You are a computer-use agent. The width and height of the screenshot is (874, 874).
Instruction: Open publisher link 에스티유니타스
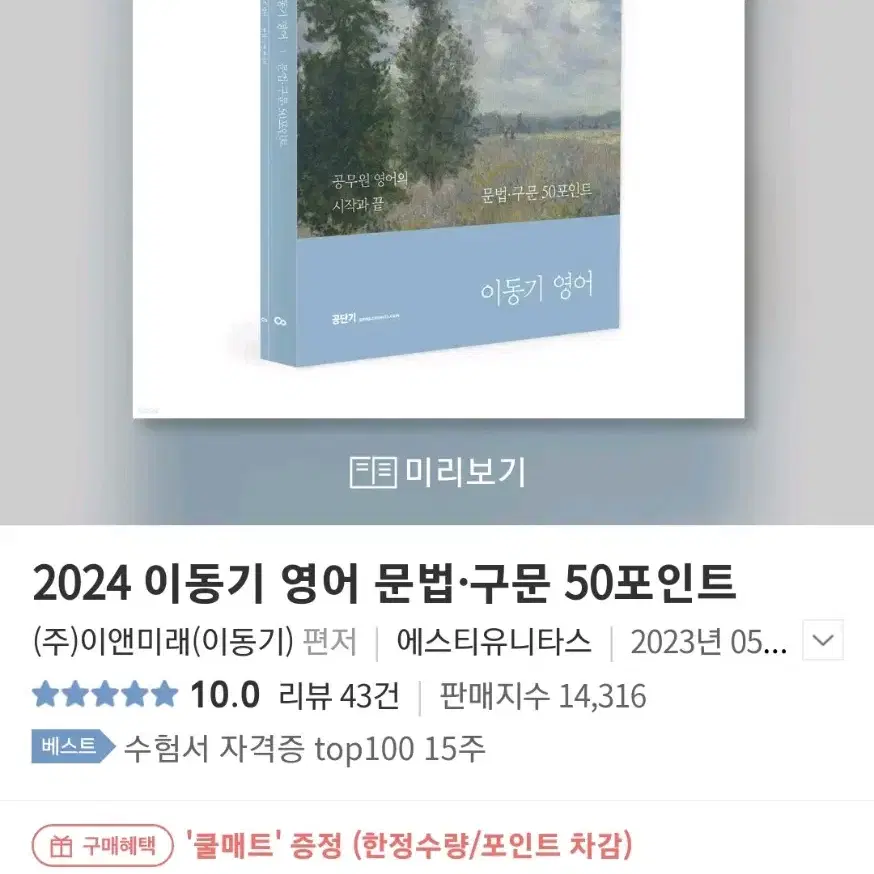pyautogui.click(x=494, y=641)
